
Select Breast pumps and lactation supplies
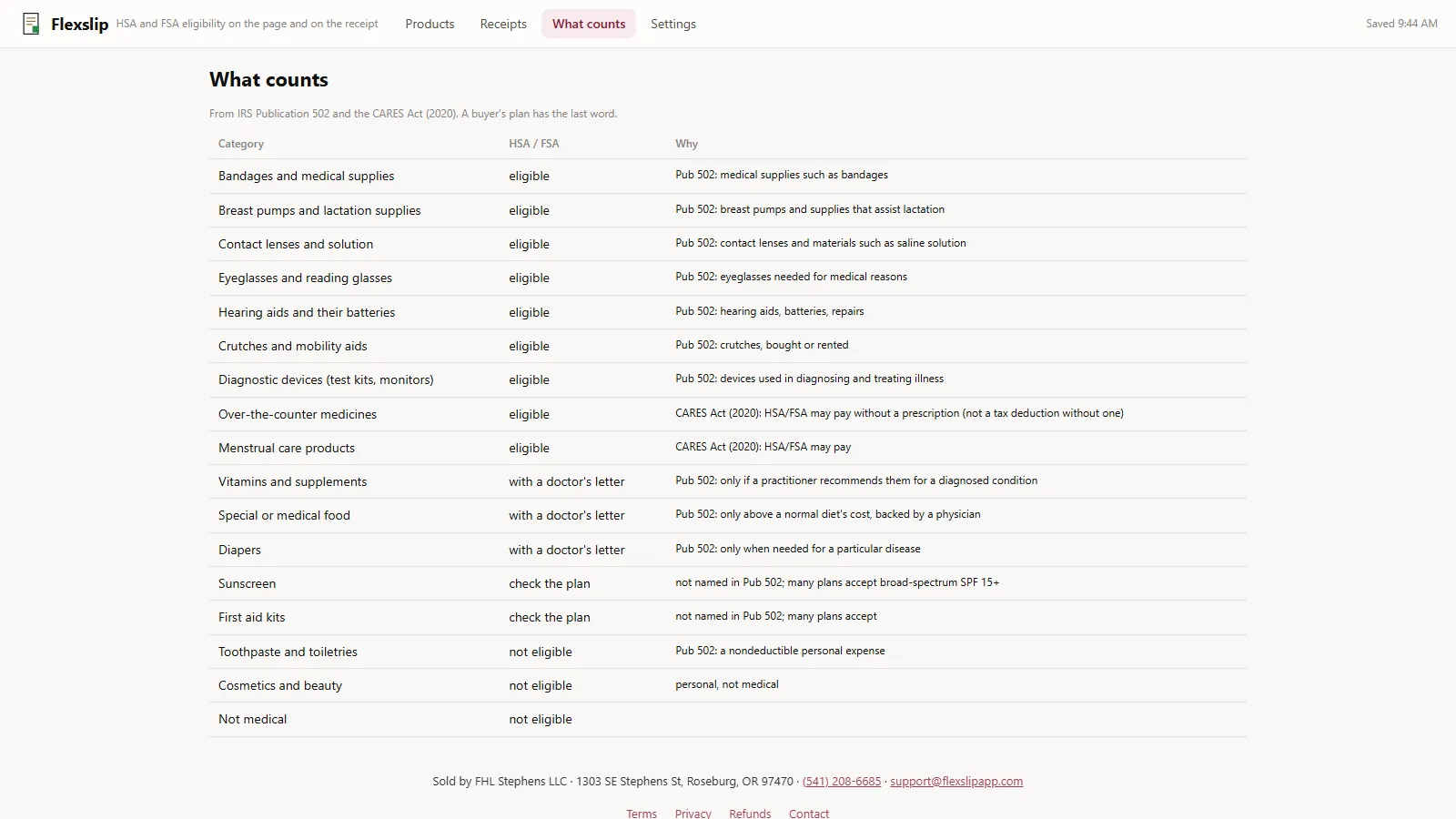coord(319,210)
